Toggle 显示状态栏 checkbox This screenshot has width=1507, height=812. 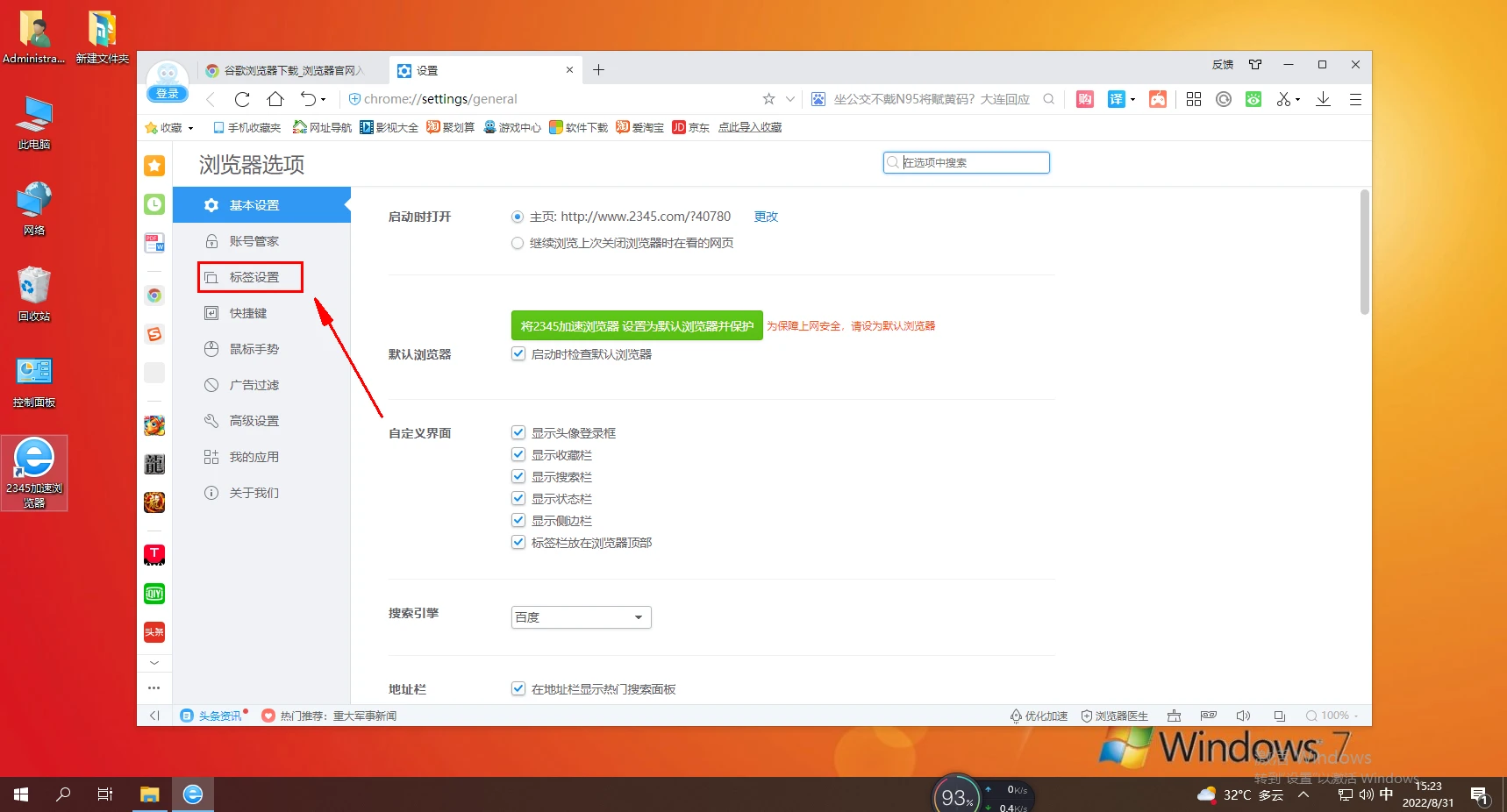coord(518,498)
